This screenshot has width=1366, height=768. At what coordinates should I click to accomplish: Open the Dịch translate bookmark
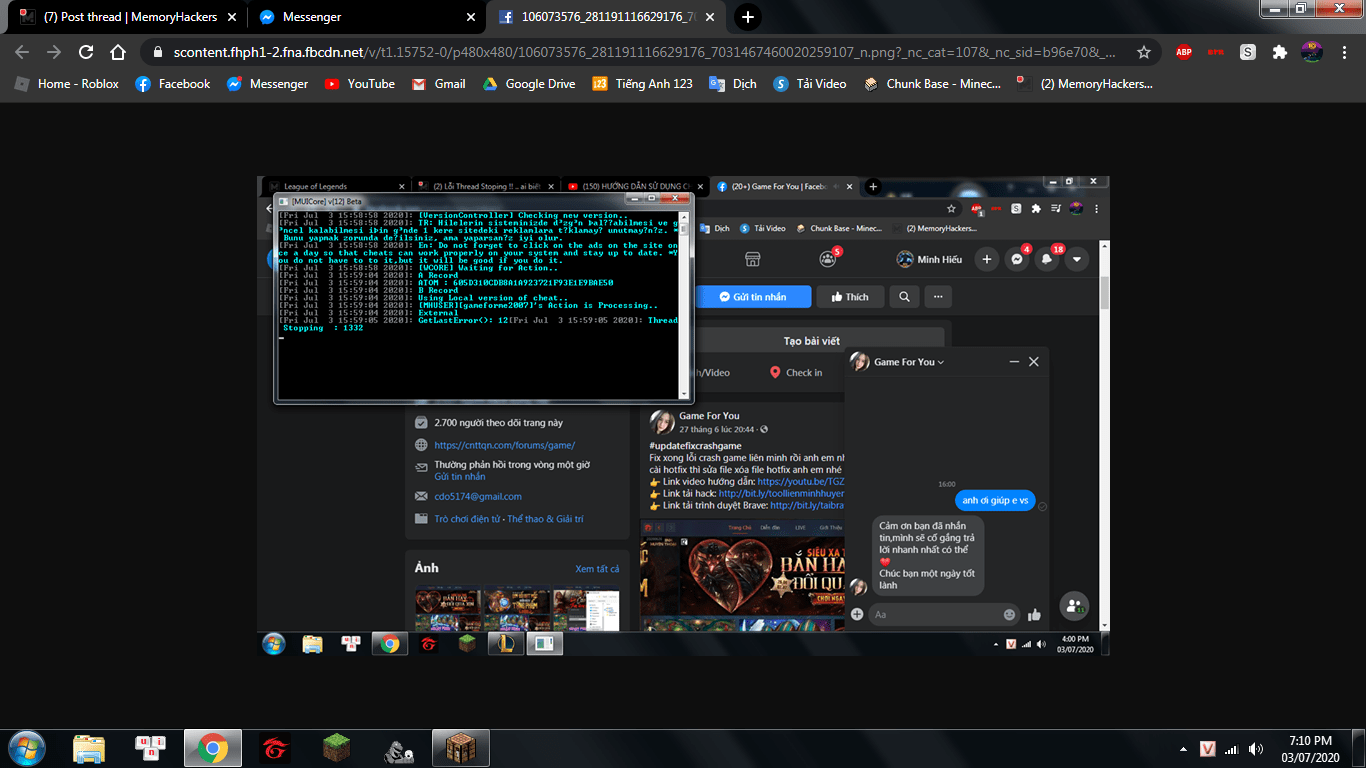pos(733,84)
